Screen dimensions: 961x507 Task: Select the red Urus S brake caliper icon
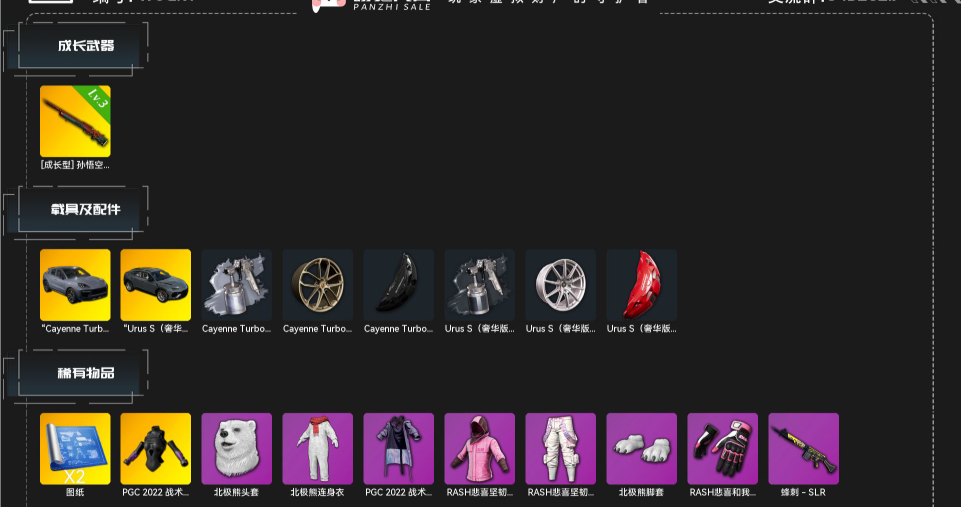642,285
